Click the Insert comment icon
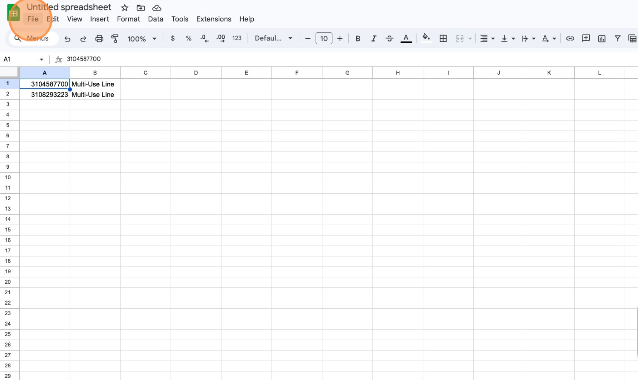The image size is (638, 382). (x=586, y=39)
